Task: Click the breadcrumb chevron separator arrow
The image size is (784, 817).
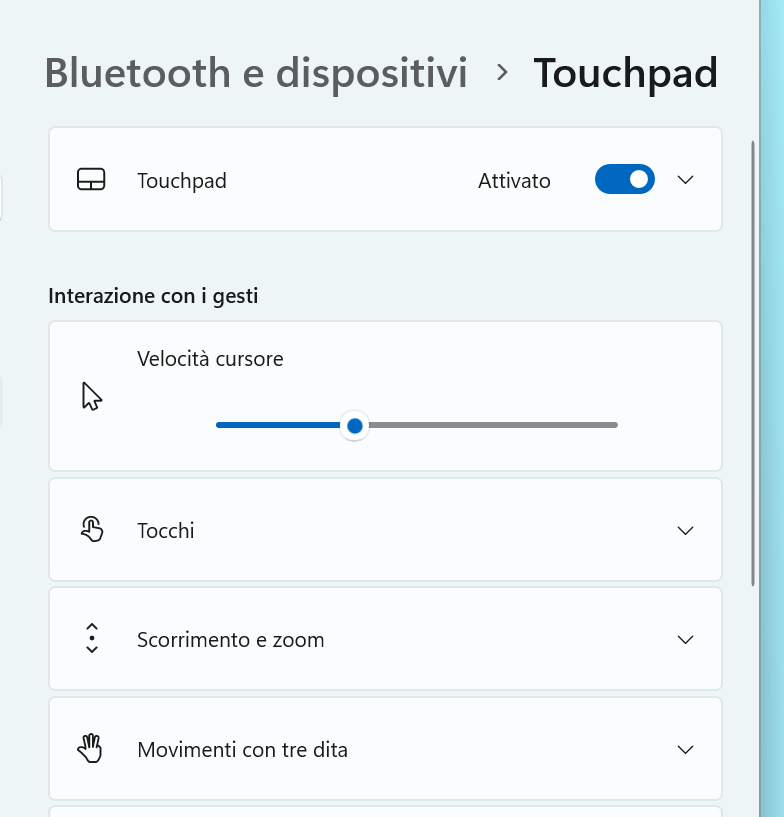Action: click(502, 72)
